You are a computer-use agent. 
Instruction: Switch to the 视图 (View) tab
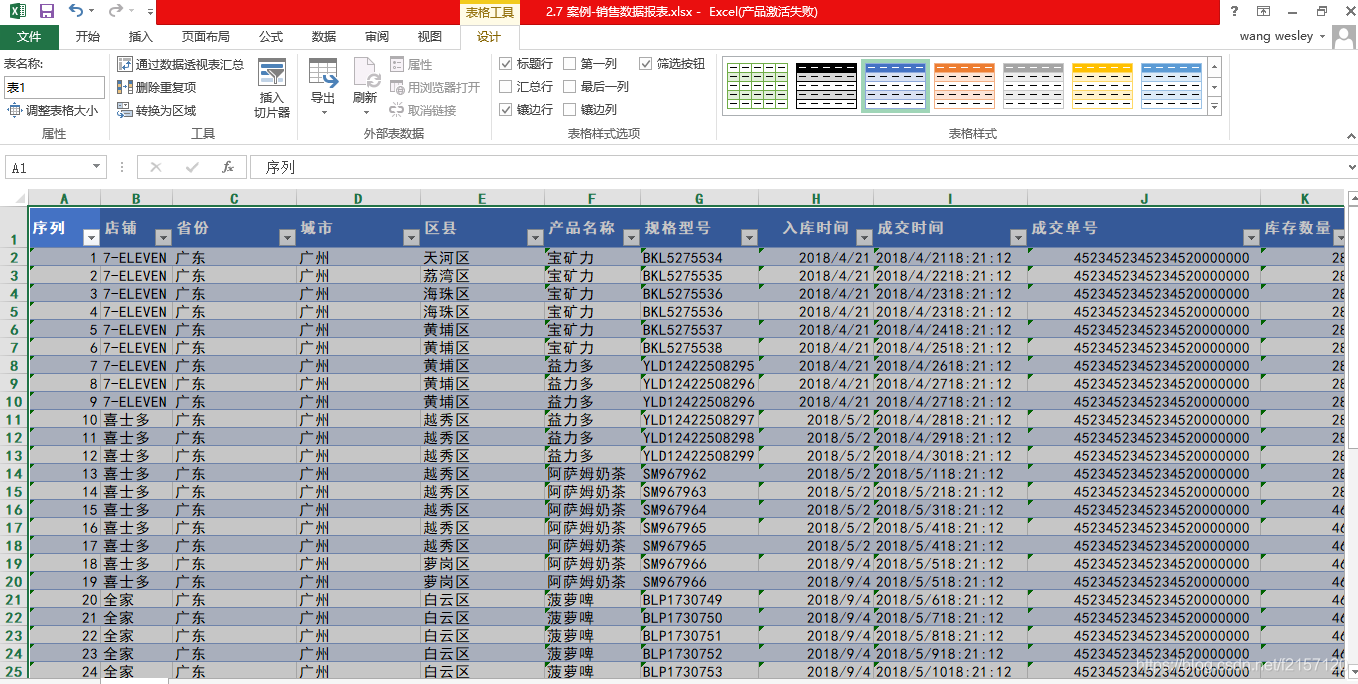(430, 37)
